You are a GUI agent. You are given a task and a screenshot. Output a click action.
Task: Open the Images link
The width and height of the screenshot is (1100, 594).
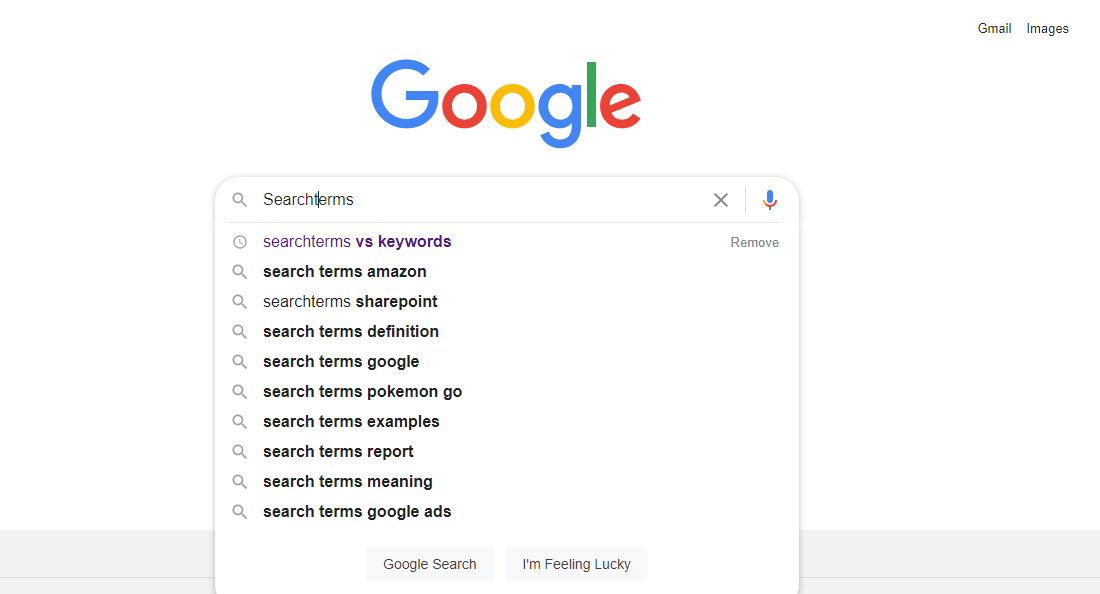(1047, 28)
